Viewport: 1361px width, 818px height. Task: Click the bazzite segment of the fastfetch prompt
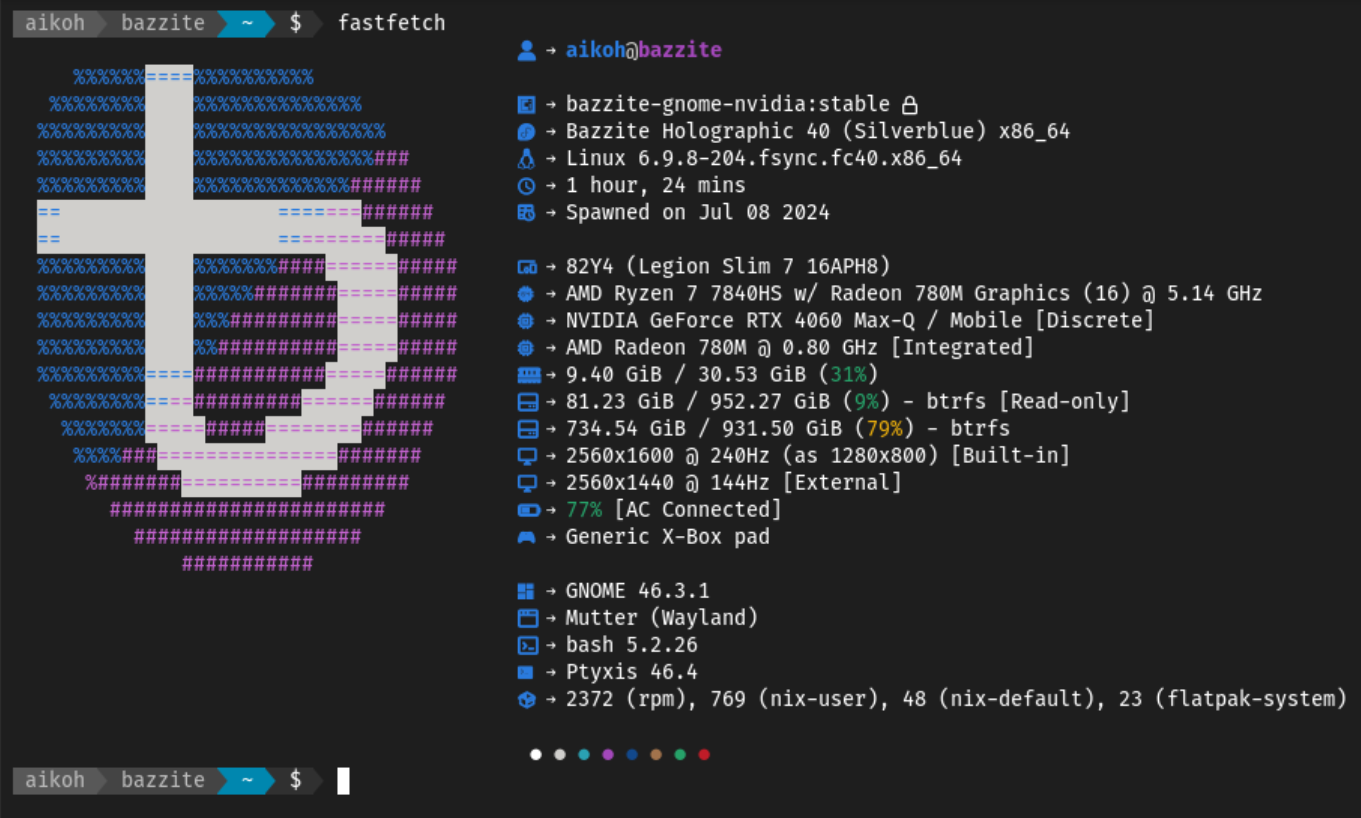click(x=163, y=23)
